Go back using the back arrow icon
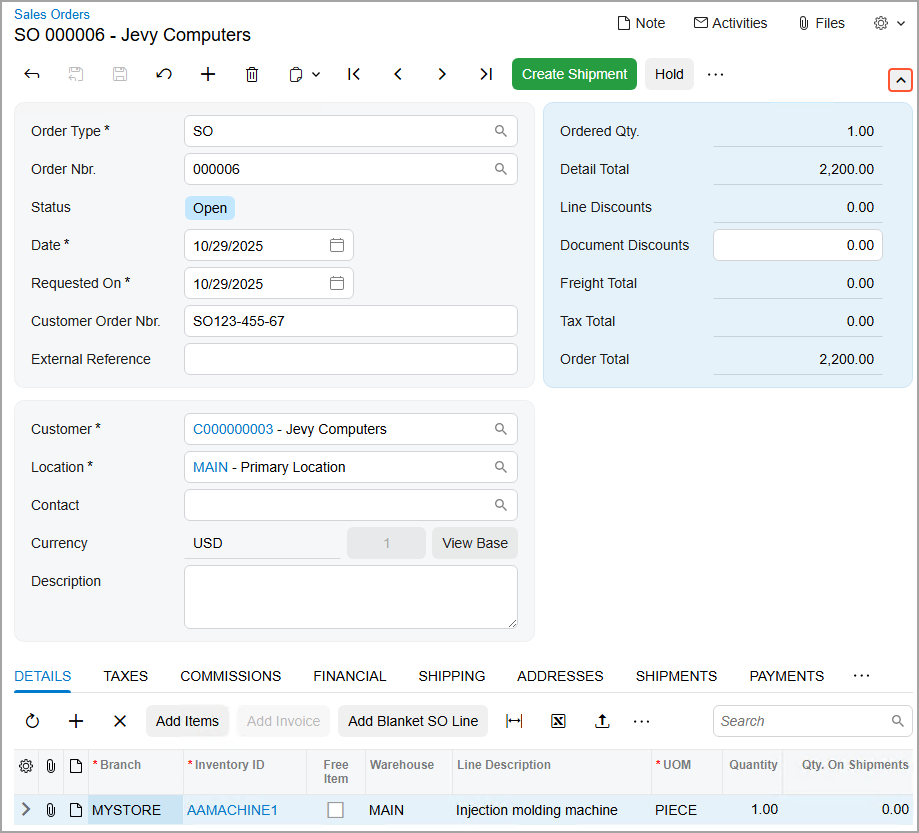919x833 pixels. pyautogui.click(x=32, y=74)
